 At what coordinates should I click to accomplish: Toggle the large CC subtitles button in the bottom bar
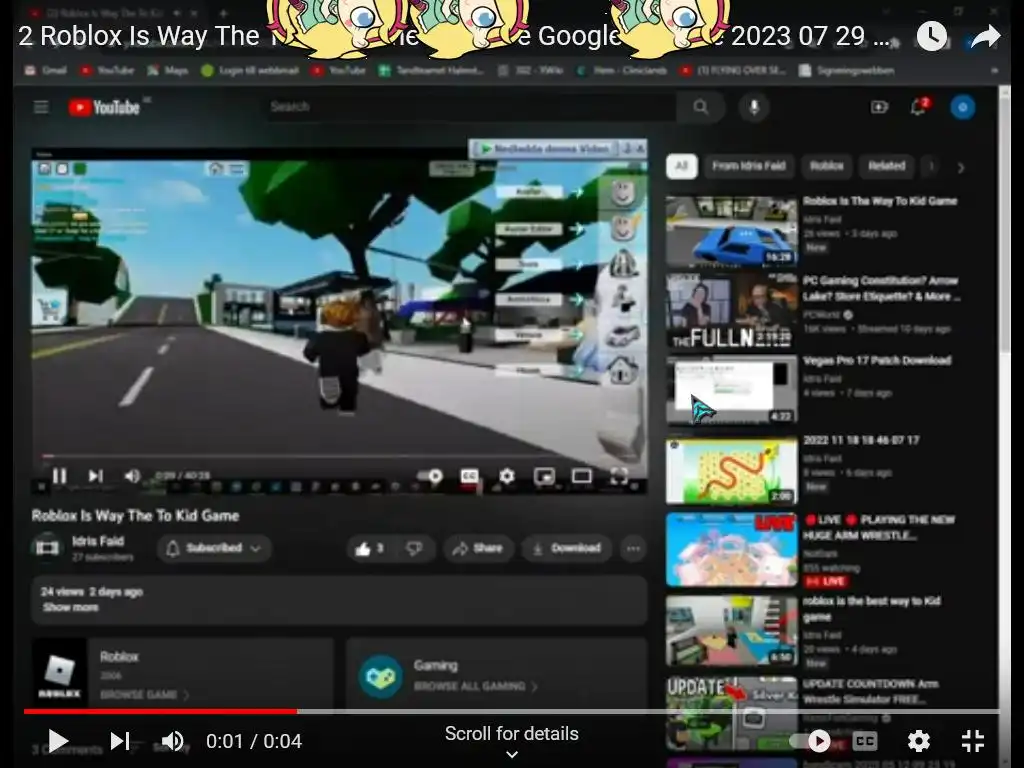[865, 741]
